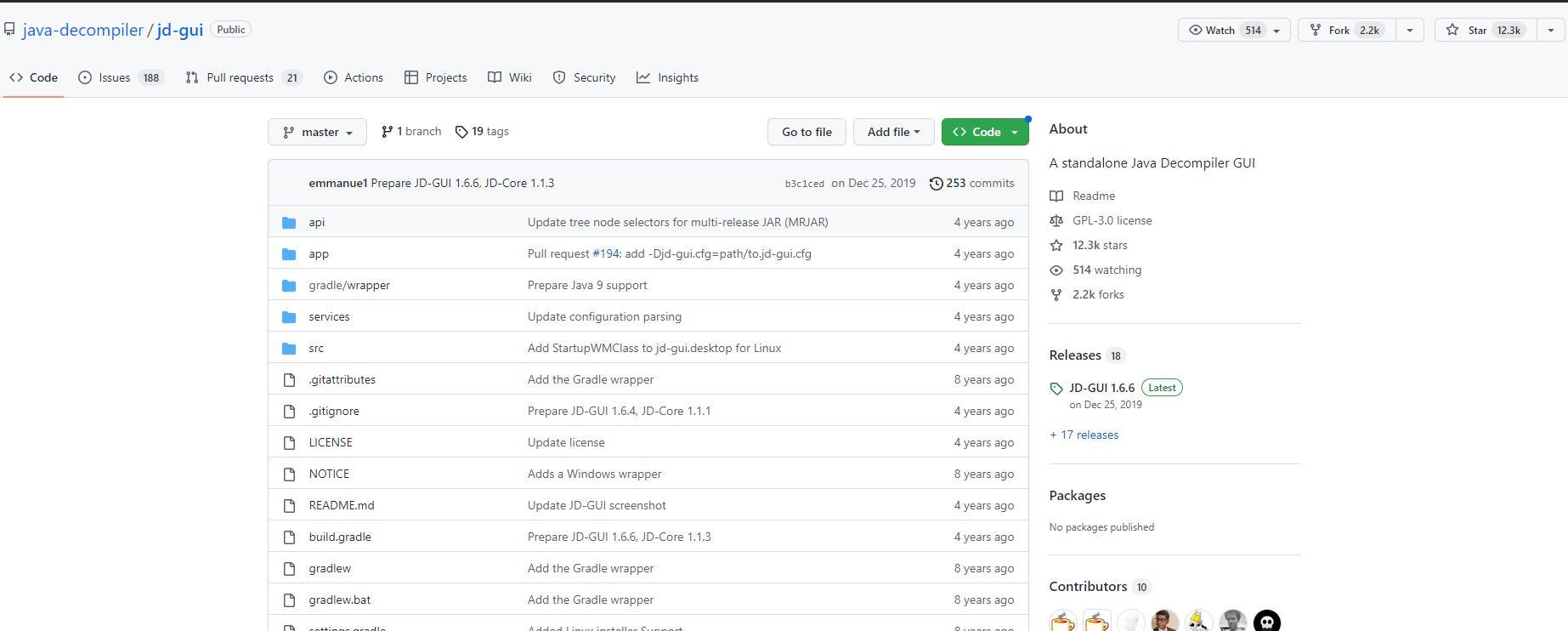Click the book icon beside Readme
The width and height of the screenshot is (1568, 631).
tap(1056, 196)
